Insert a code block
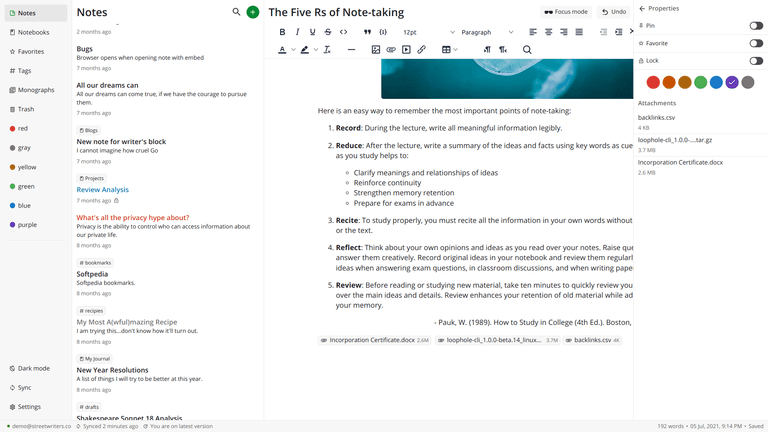Screen dimensions: 768x432 [x=383, y=32]
